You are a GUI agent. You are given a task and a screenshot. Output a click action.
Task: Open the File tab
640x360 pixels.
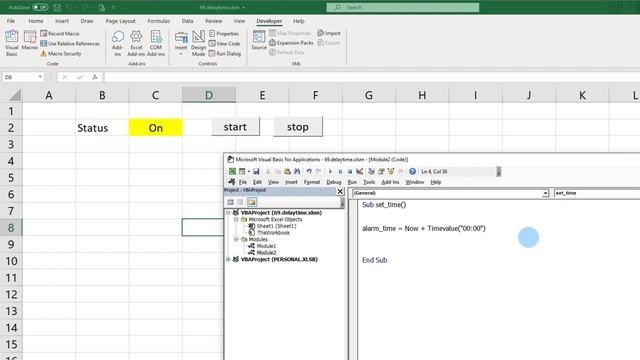[11, 21]
